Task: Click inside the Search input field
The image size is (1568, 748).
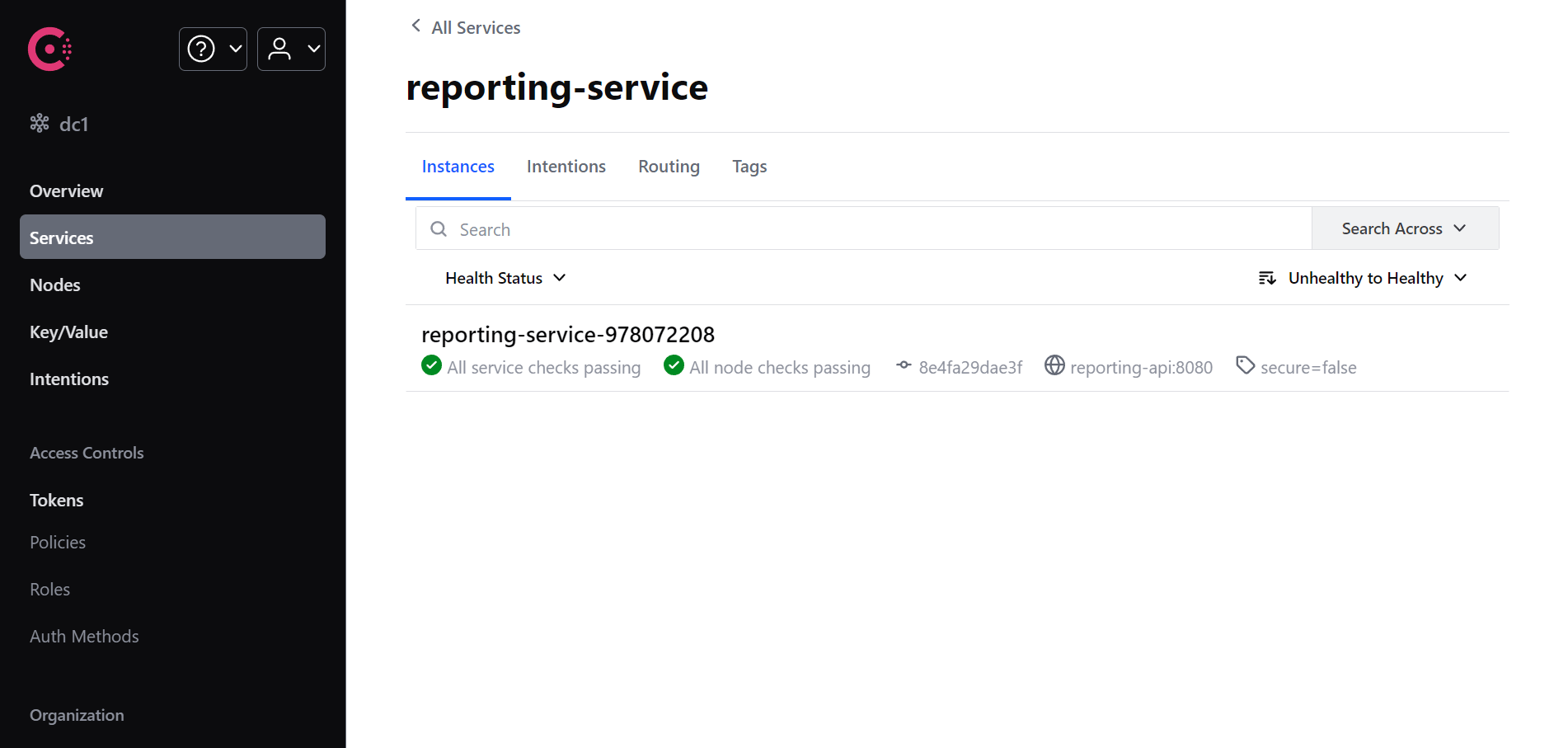Action: tap(742, 228)
